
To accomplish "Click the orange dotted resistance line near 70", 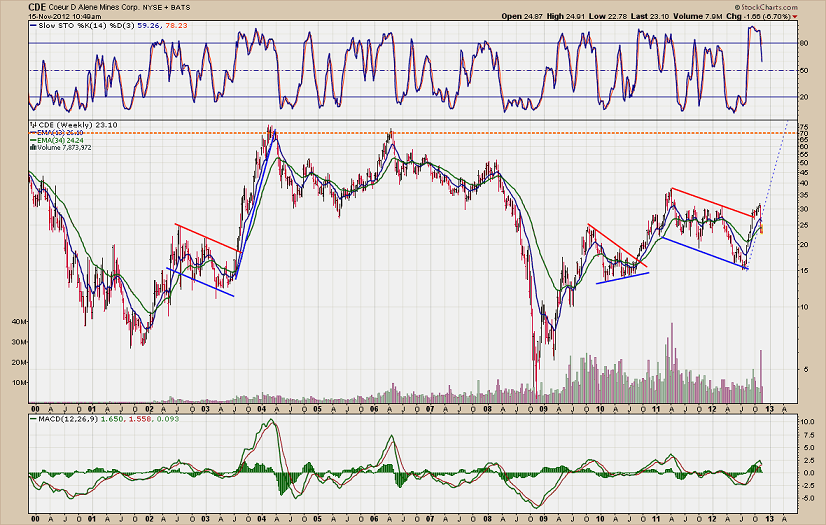I will (414, 133).
